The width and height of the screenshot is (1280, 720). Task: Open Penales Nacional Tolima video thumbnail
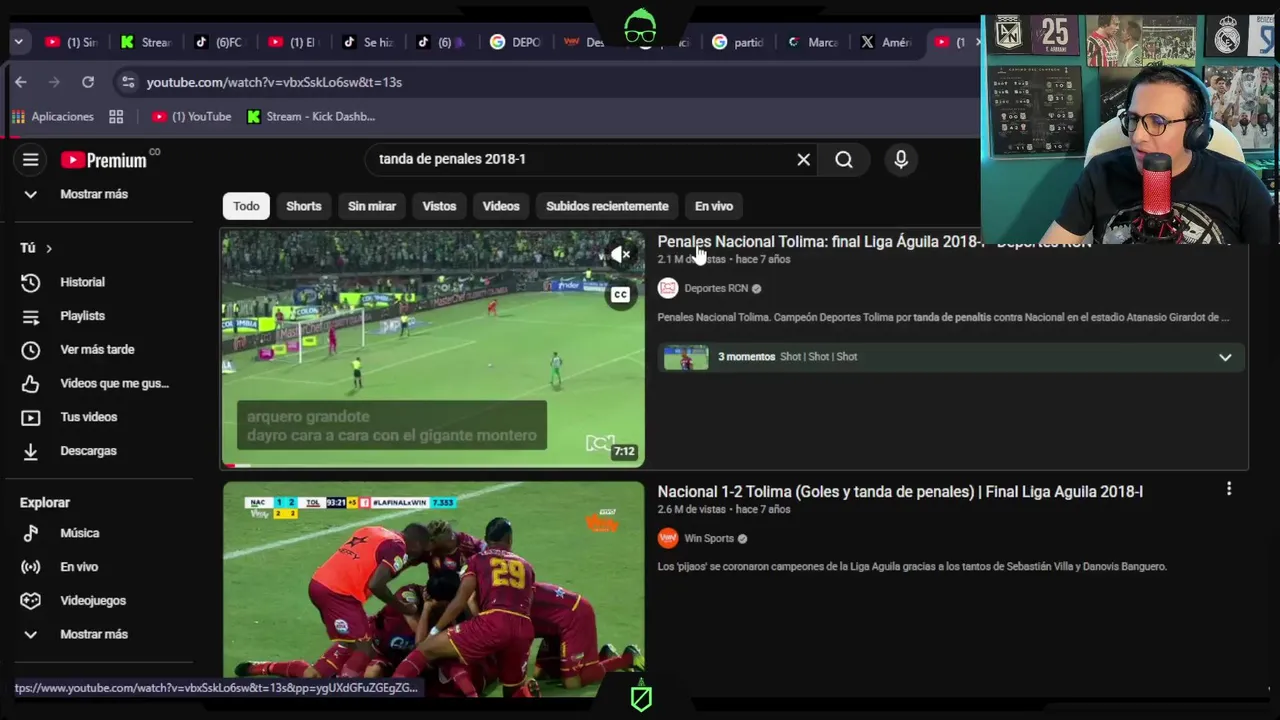(x=433, y=349)
